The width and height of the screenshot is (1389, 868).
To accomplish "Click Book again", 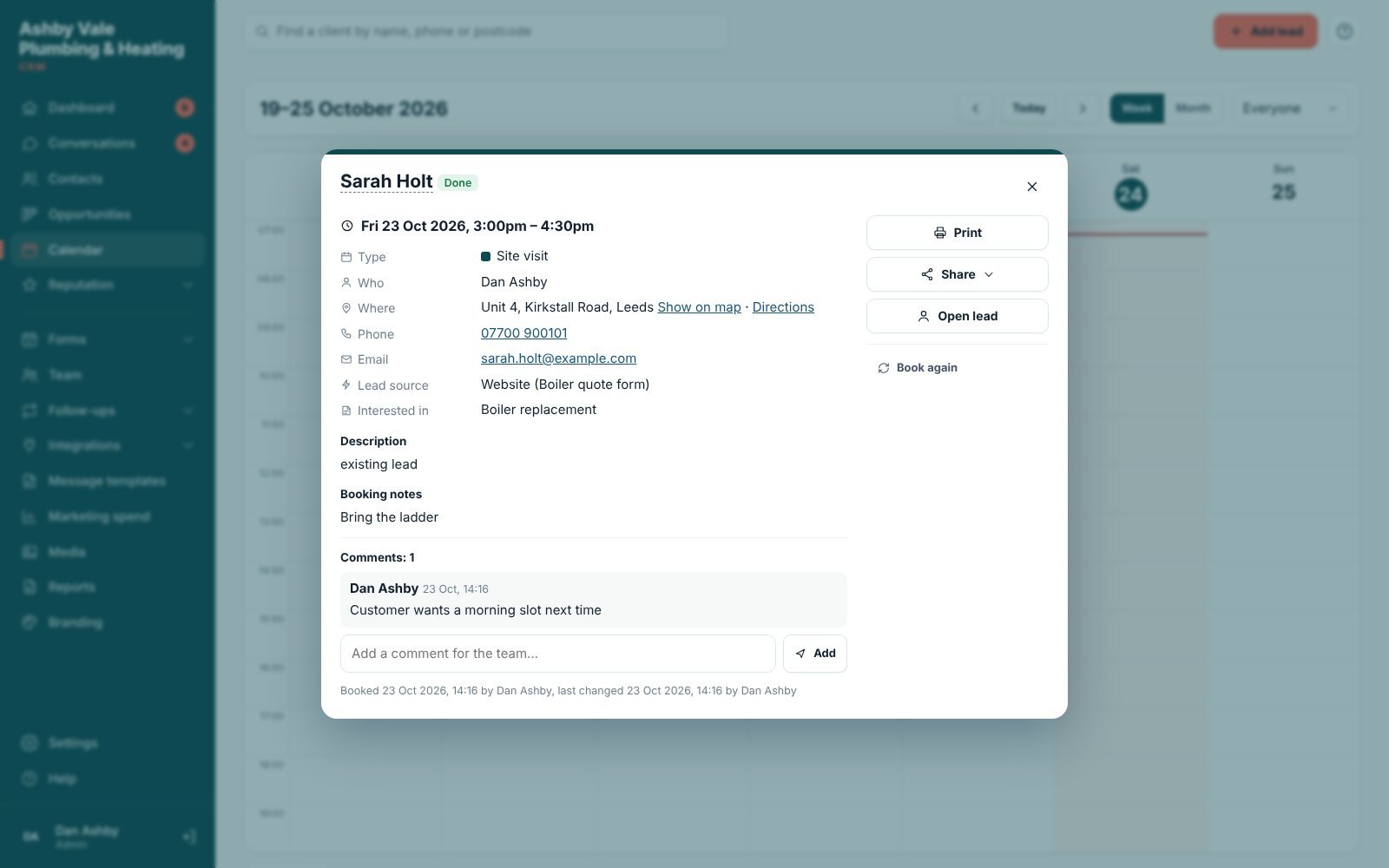I will [x=918, y=368].
